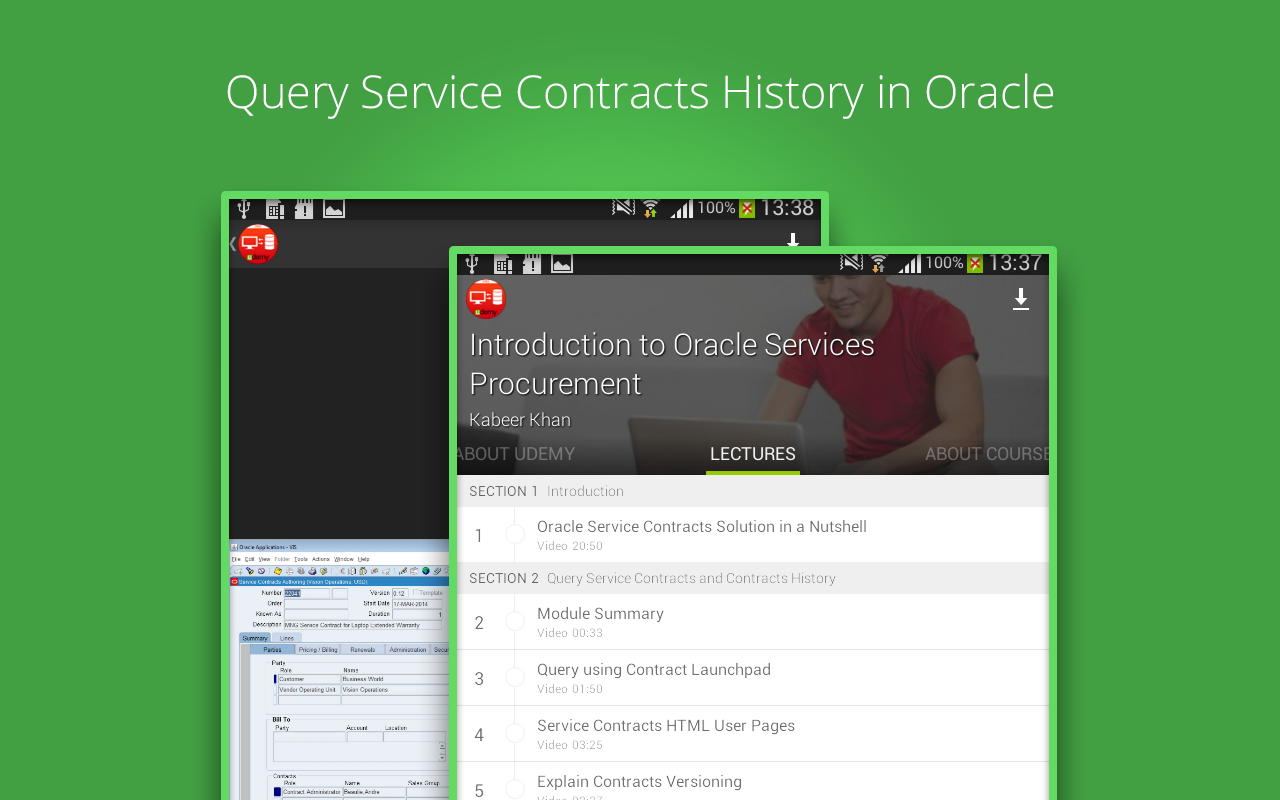Tap 13:38 clock in rear status bar
This screenshot has width=1280, height=800.
pyautogui.click(x=787, y=208)
